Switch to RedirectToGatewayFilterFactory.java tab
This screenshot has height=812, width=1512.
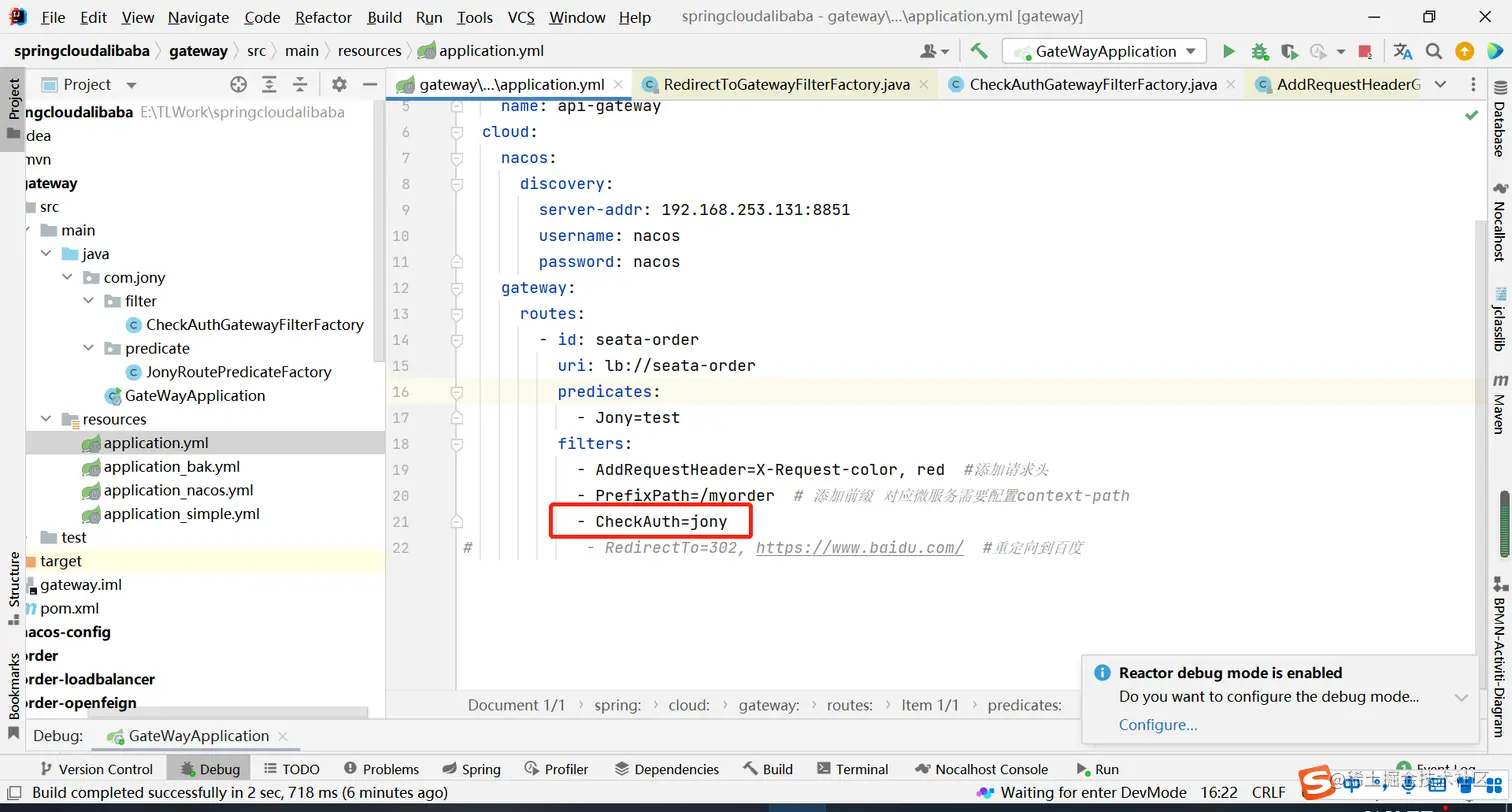[786, 85]
